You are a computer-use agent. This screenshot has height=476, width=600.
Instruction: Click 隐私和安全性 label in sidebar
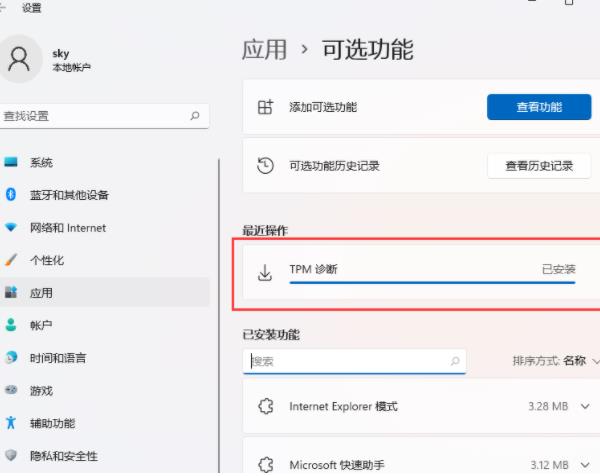(x=64, y=456)
